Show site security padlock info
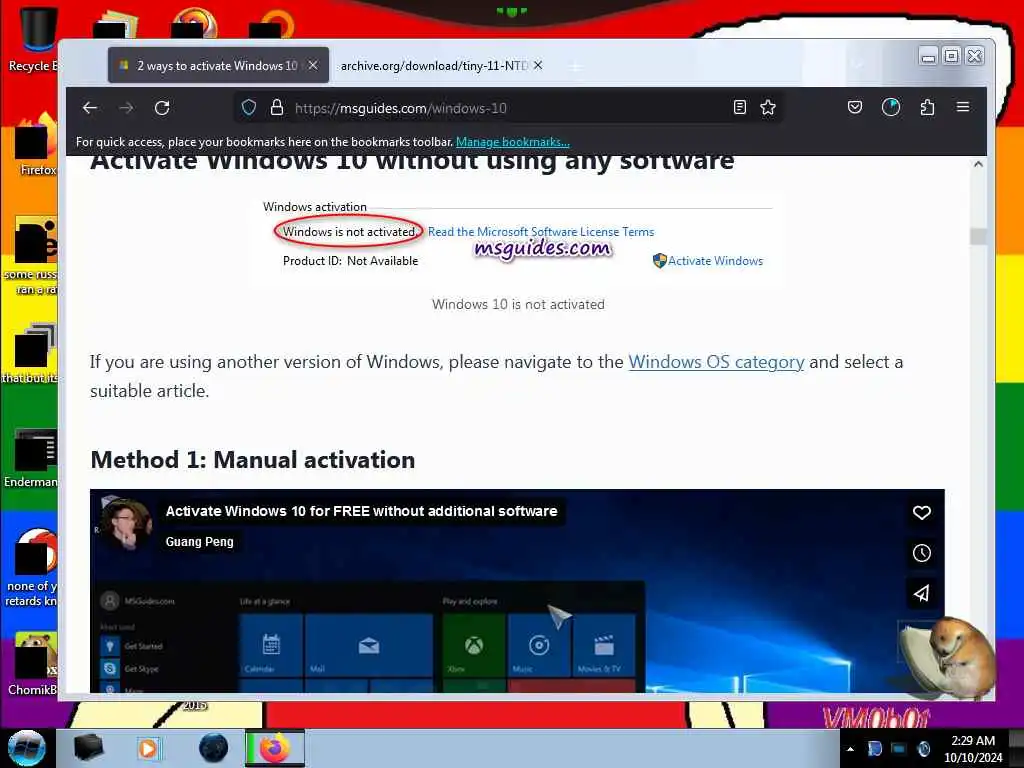This screenshot has width=1024, height=768. tap(277, 108)
